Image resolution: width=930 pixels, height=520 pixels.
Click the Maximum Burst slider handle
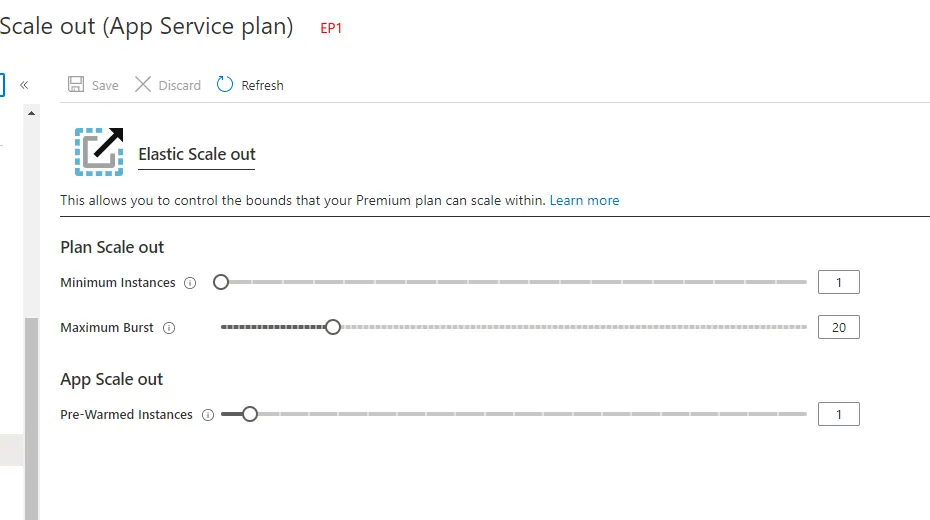pos(333,327)
